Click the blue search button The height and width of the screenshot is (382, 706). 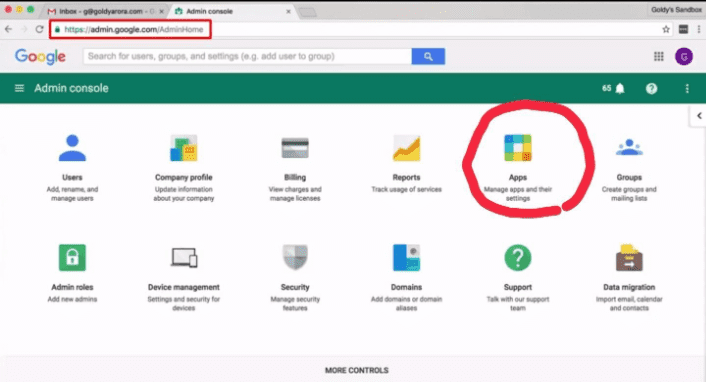[x=428, y=56]
